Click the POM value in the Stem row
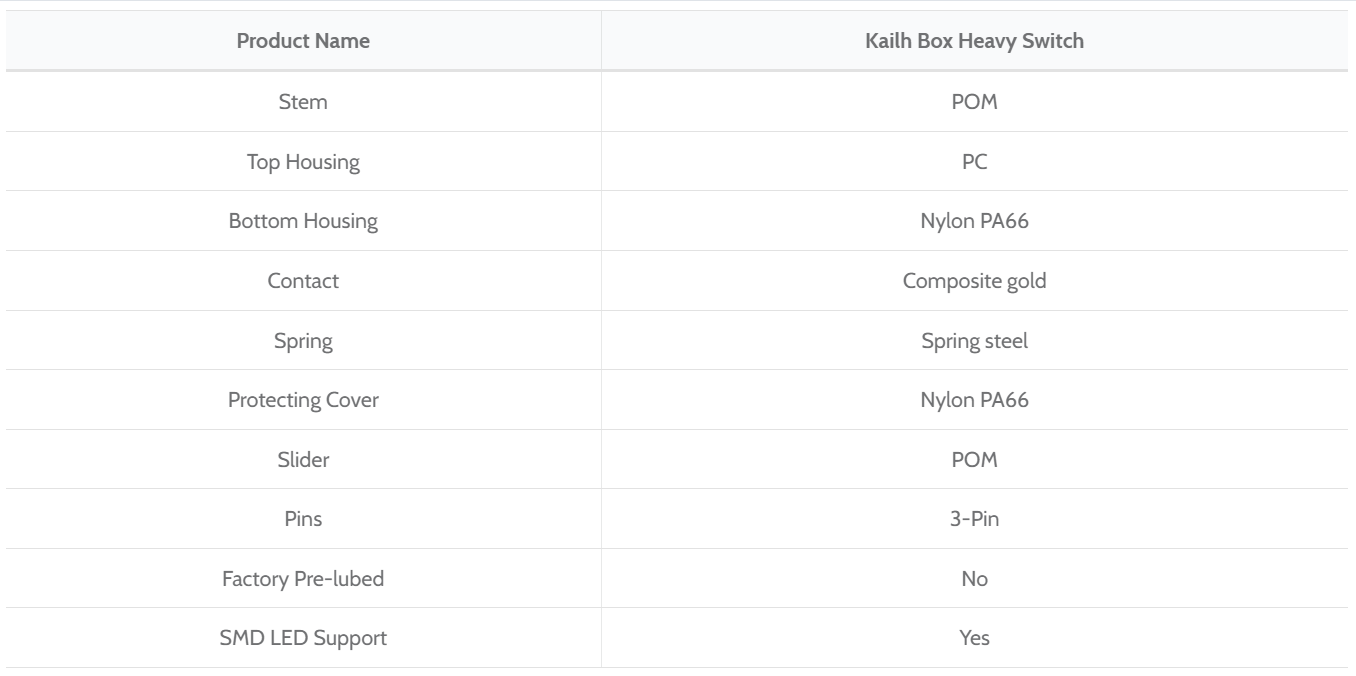This screenshot has height=676, width=1356. (974, 102)
